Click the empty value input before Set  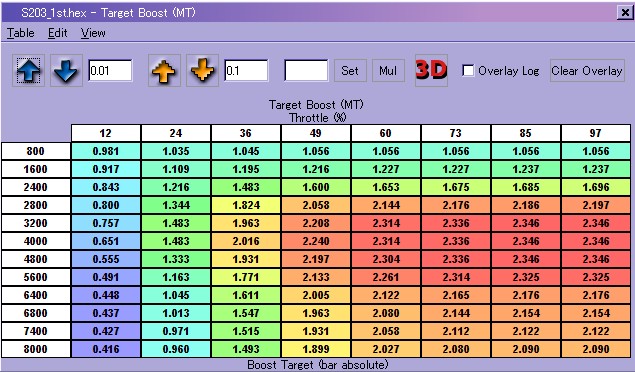(x=306, y=70)
